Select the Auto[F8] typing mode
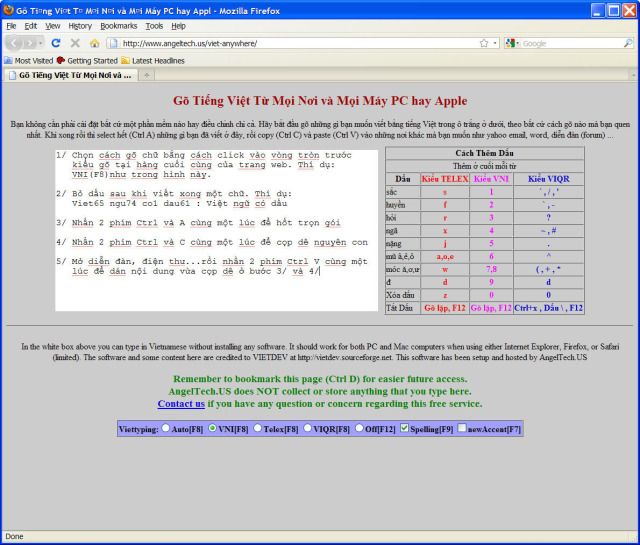This screenshot has height=545, width=640. [x=166, y=428]
